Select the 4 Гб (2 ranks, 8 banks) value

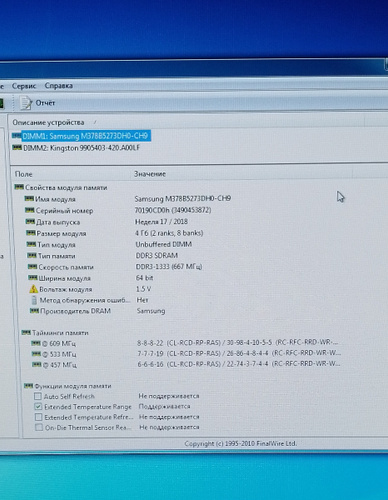[169, 233]
